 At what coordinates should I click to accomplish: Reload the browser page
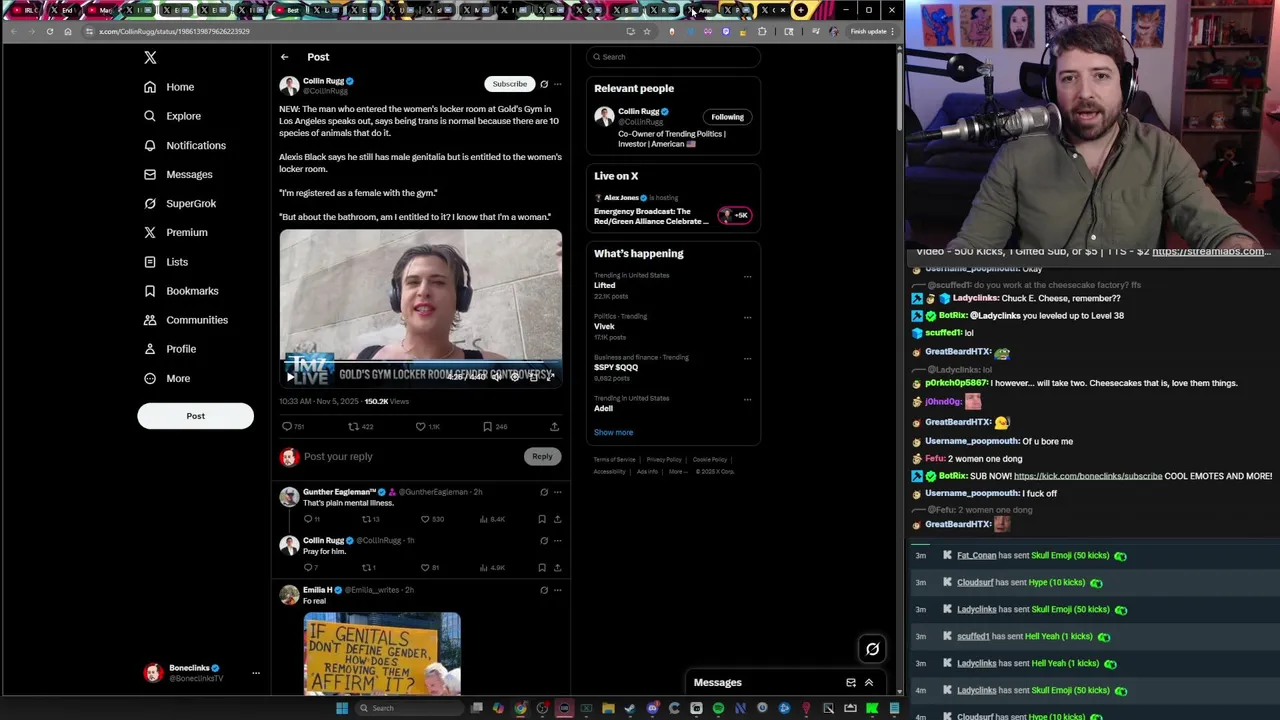pos(50,31)
